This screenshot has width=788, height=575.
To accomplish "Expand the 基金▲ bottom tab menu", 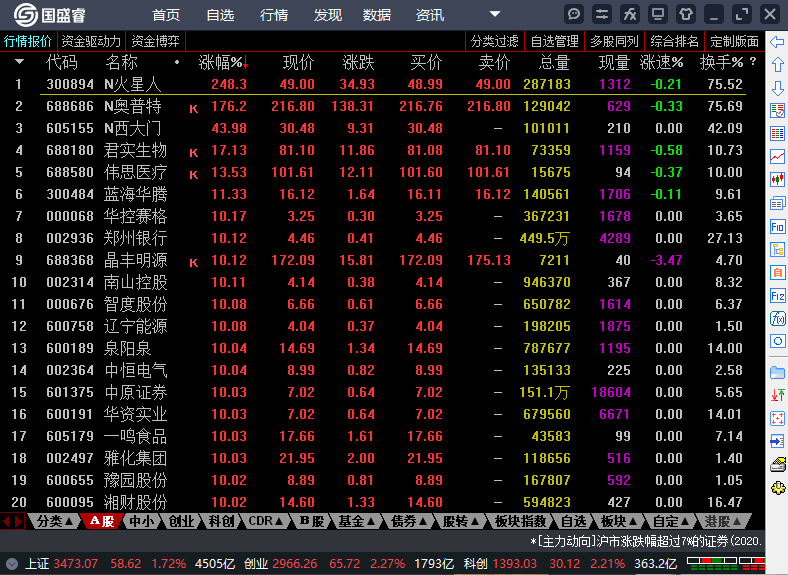I will [357, 521].
